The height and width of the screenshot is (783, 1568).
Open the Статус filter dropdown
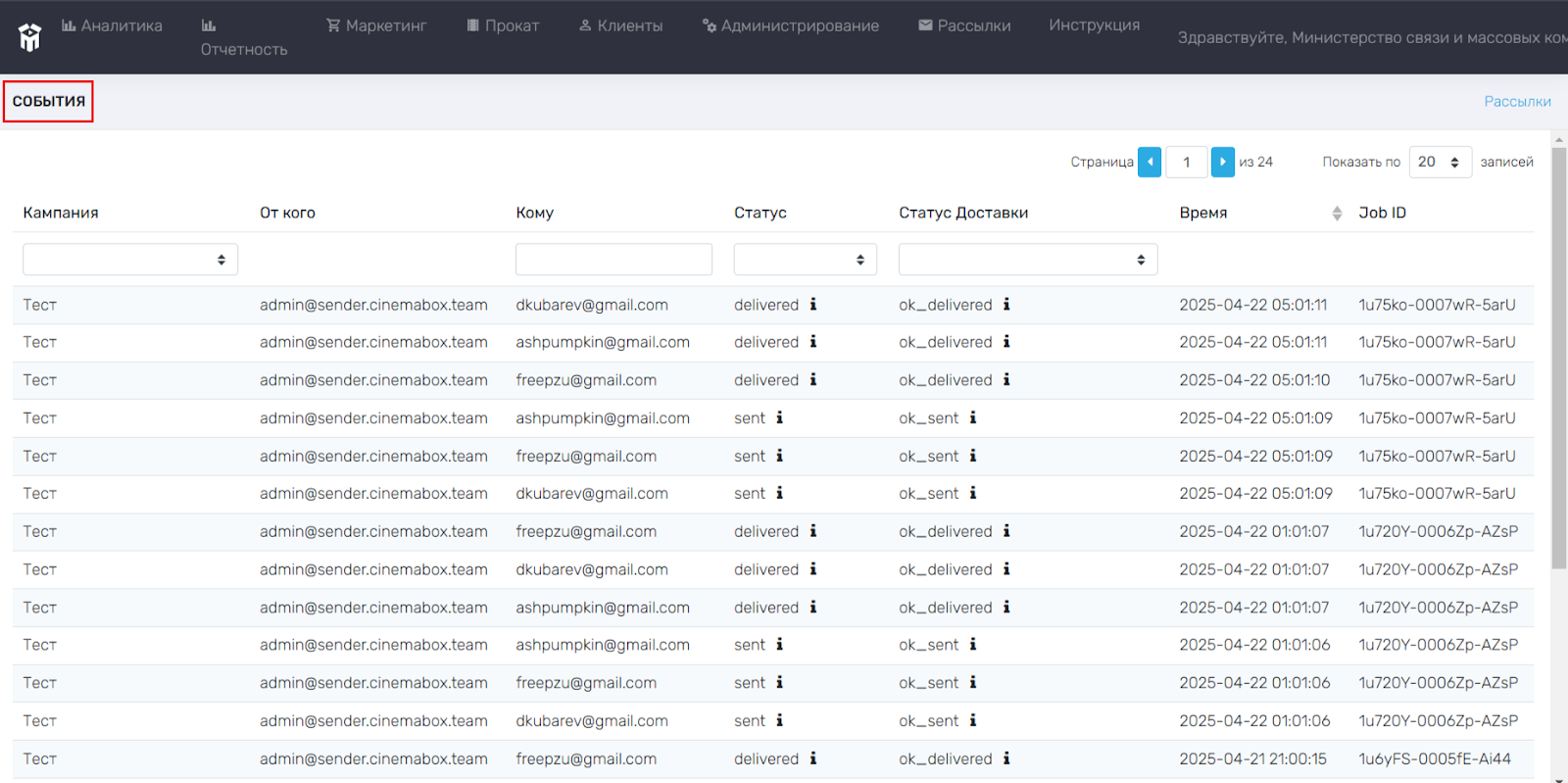point(805,260)
